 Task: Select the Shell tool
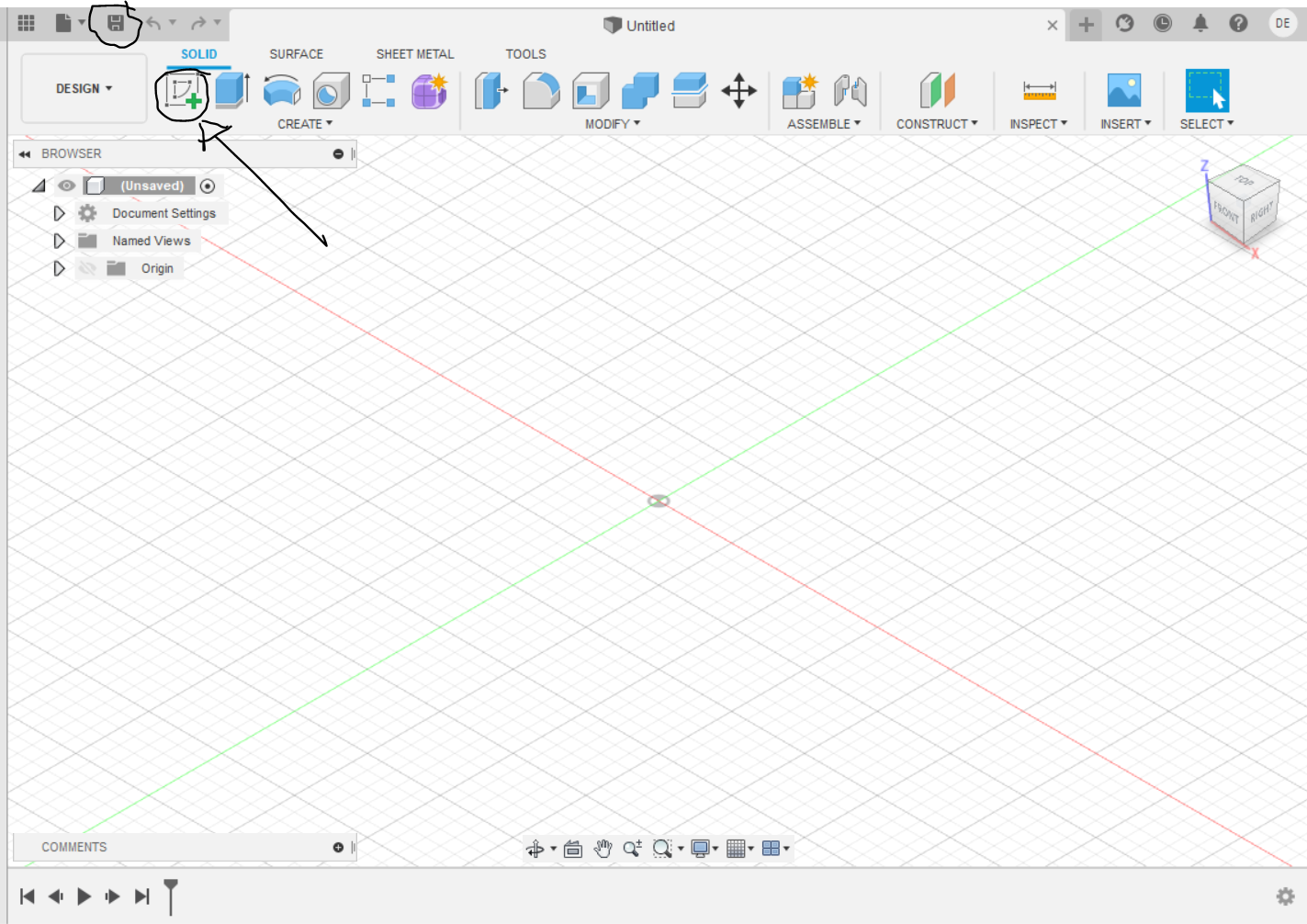pyautogui.click(x=591, y=91)
